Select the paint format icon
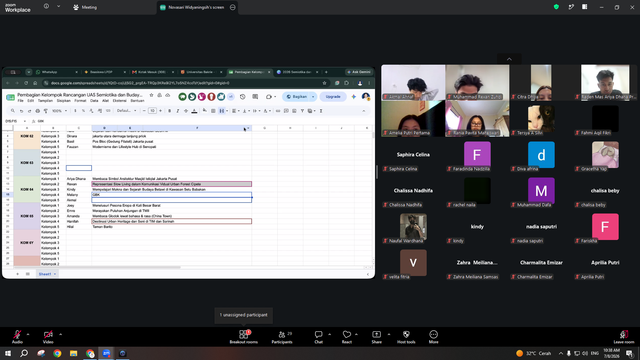The width and height of the screenshot is (640, 360). (x=45, y=111)
